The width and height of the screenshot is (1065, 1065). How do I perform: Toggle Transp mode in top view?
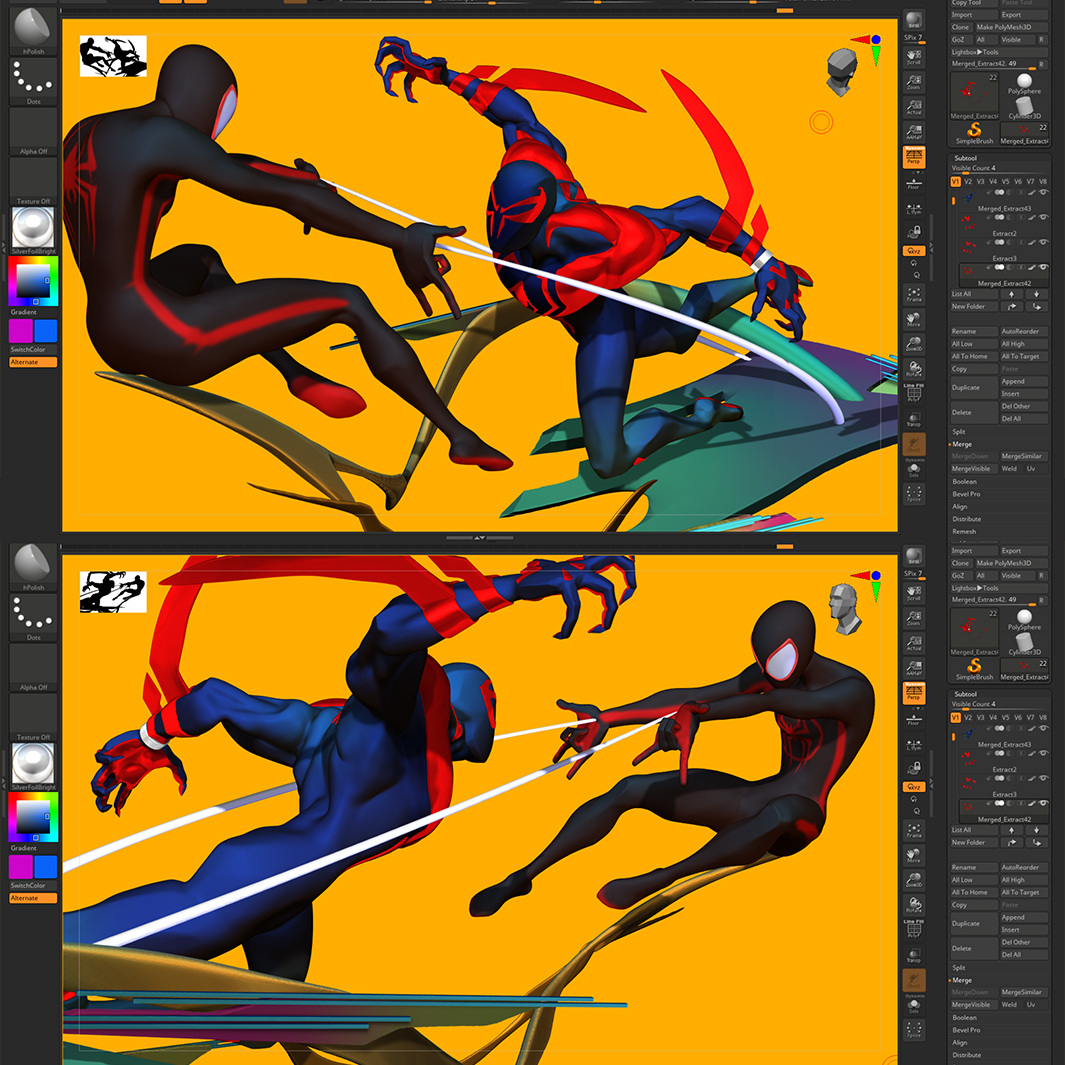914,419
